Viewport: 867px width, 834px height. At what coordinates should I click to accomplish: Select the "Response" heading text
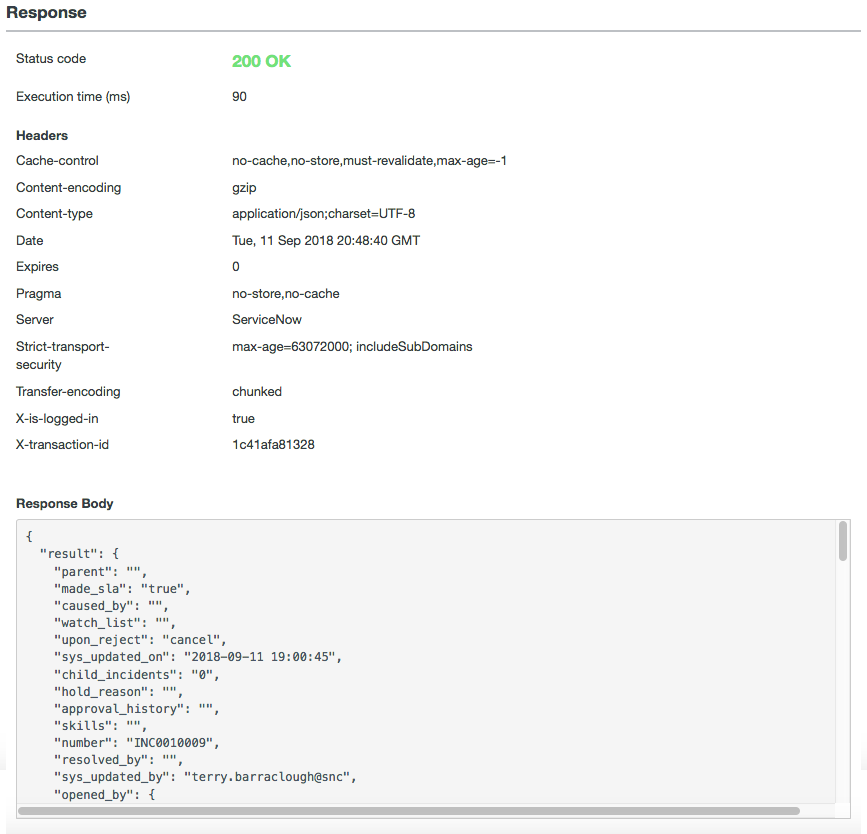tap(46, 12)
